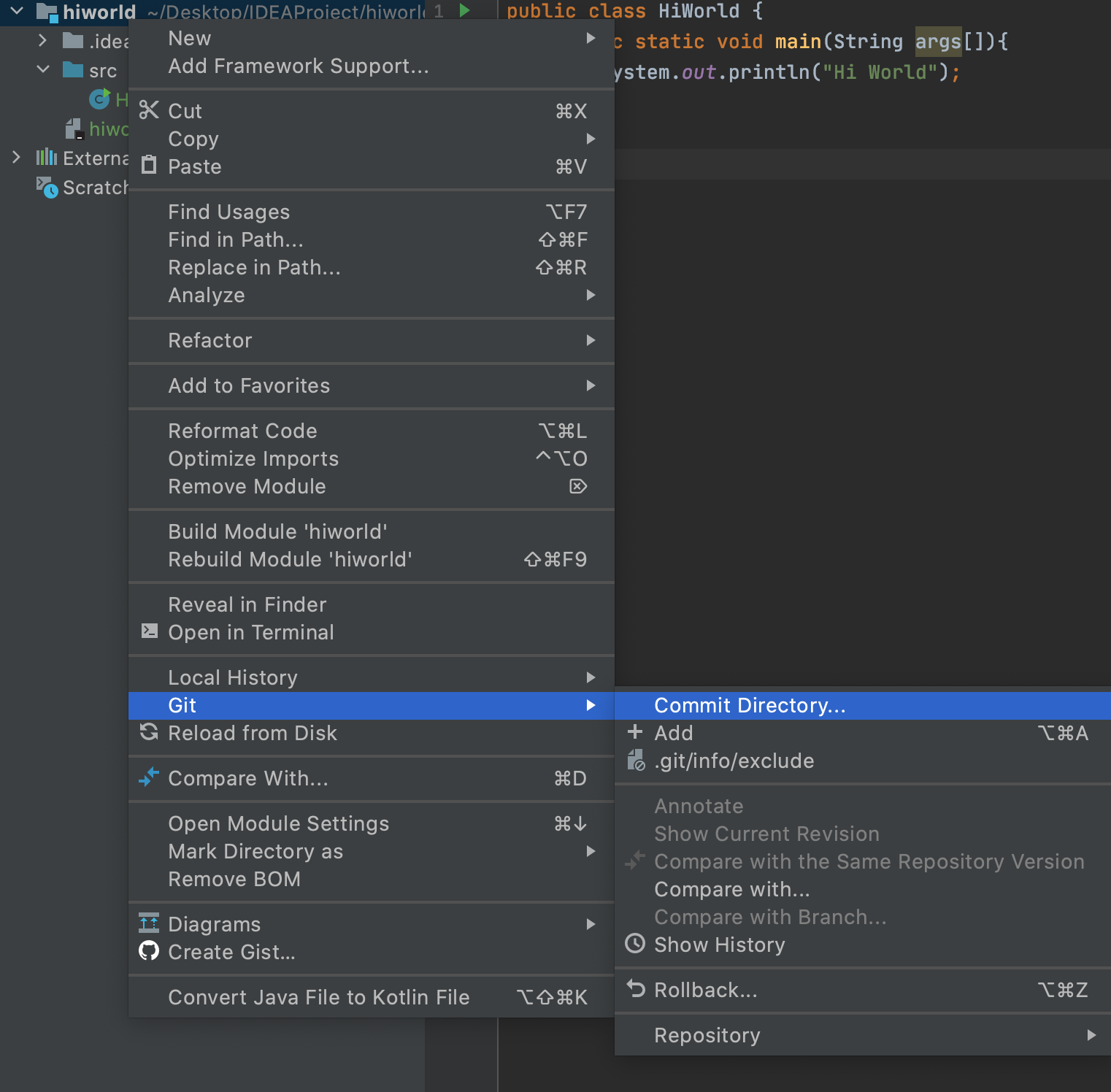Choose Reveal in Finder

(371, 604)
